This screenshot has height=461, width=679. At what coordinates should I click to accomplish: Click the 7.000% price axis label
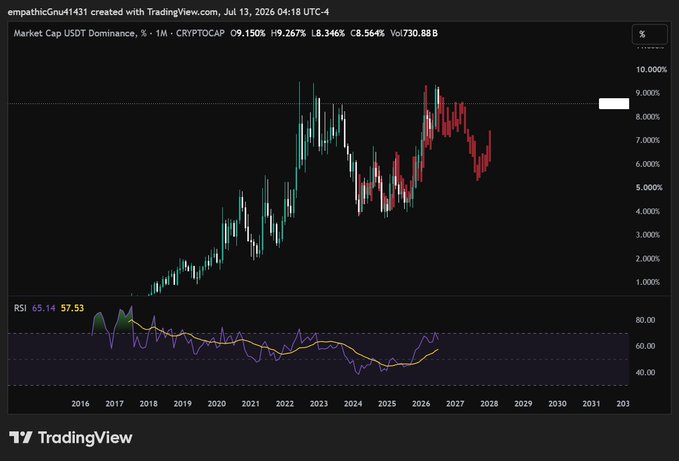(648, 140)
